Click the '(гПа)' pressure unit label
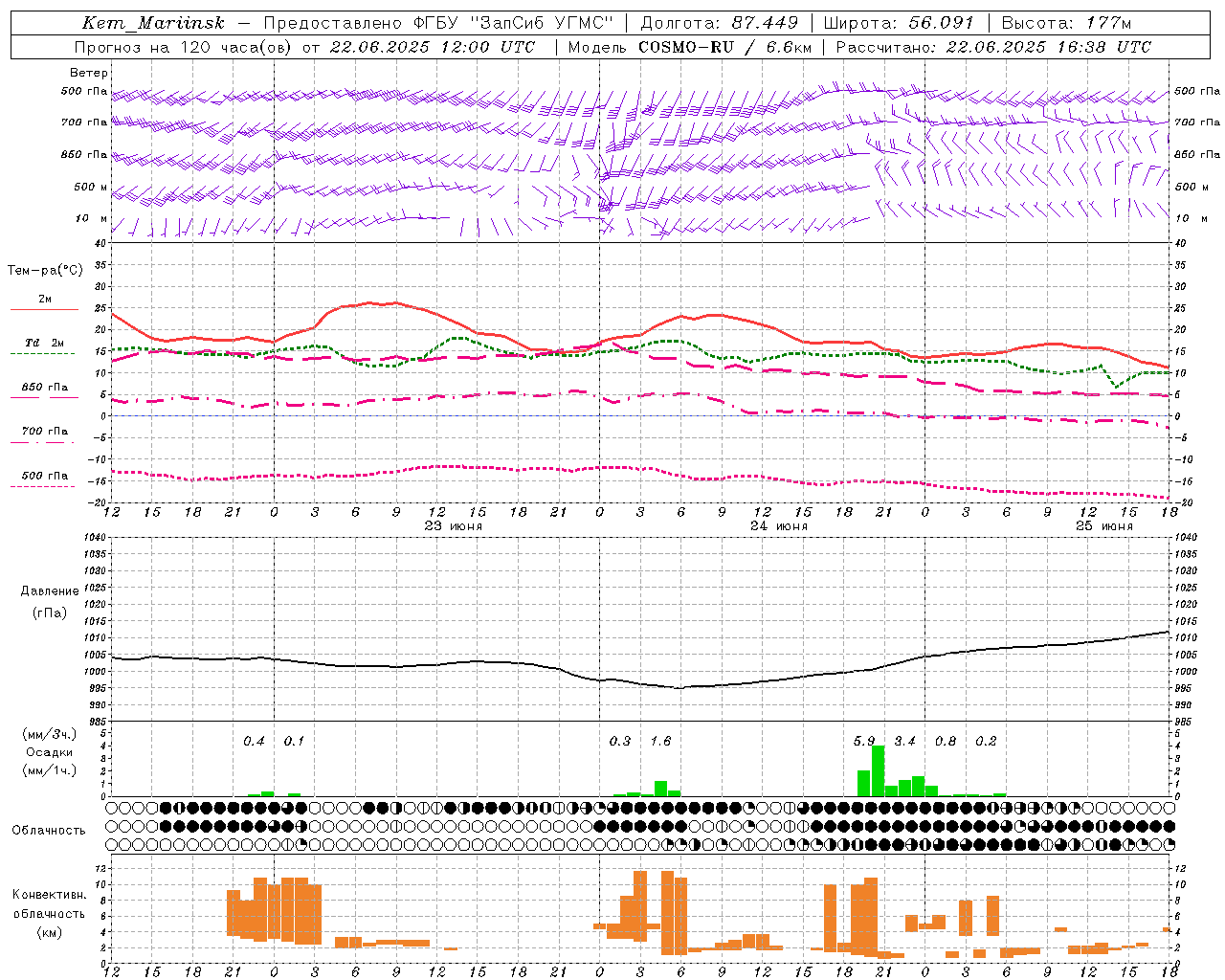 point(50,612)
